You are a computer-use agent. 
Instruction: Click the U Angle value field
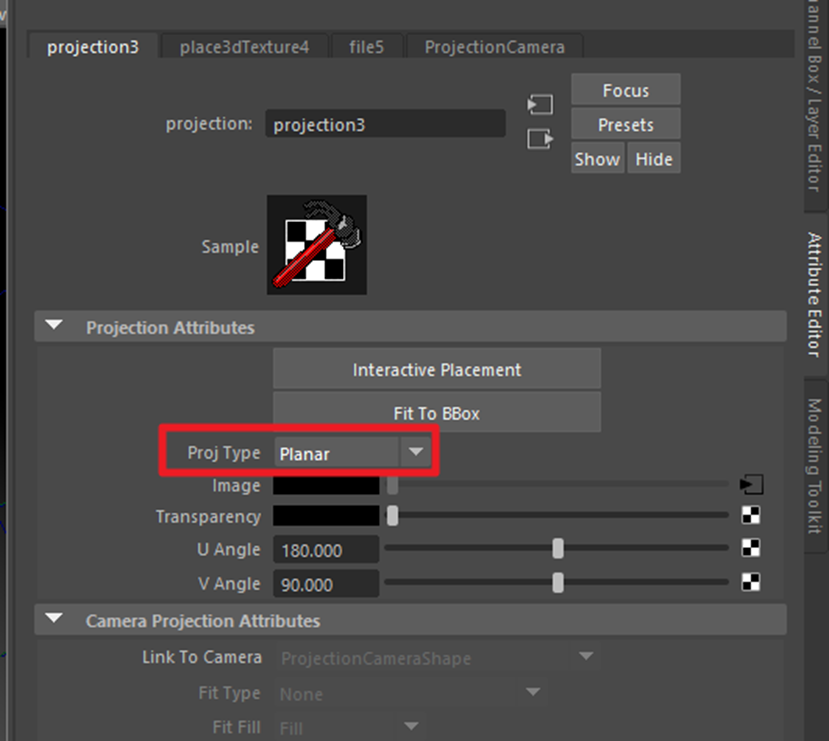point(326,550)
